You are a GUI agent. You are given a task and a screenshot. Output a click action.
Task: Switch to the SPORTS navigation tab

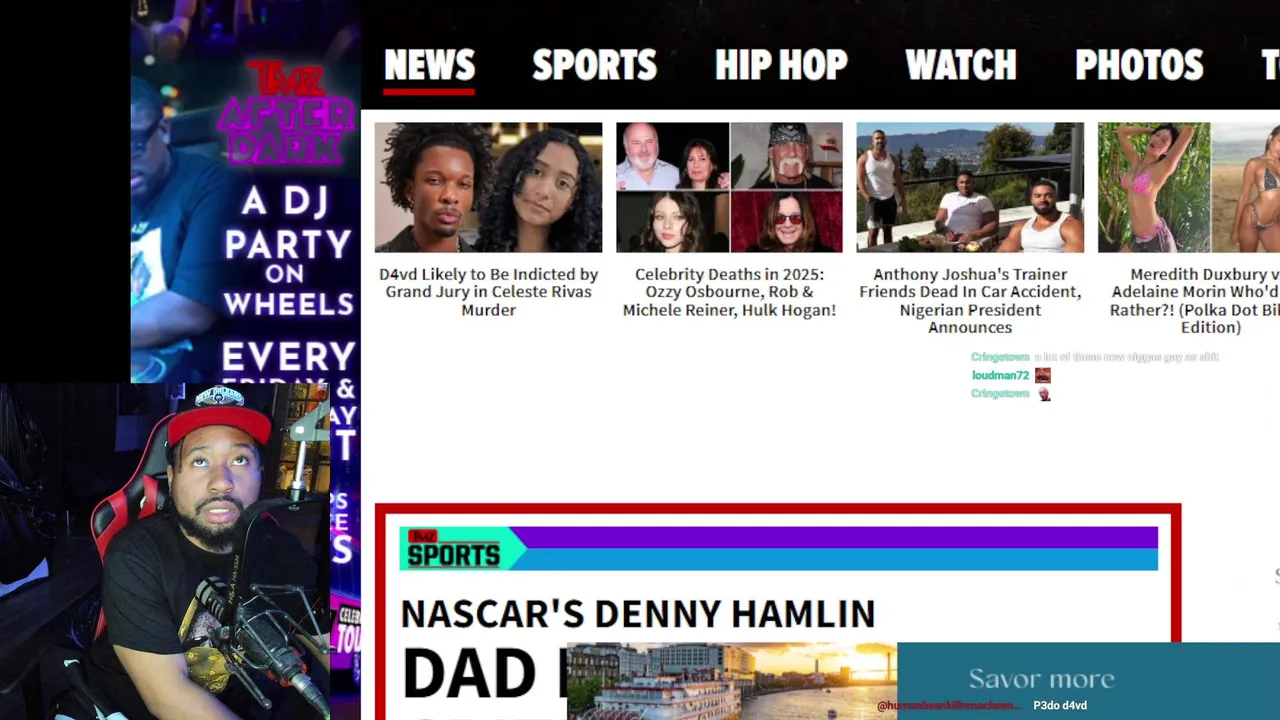594,66
